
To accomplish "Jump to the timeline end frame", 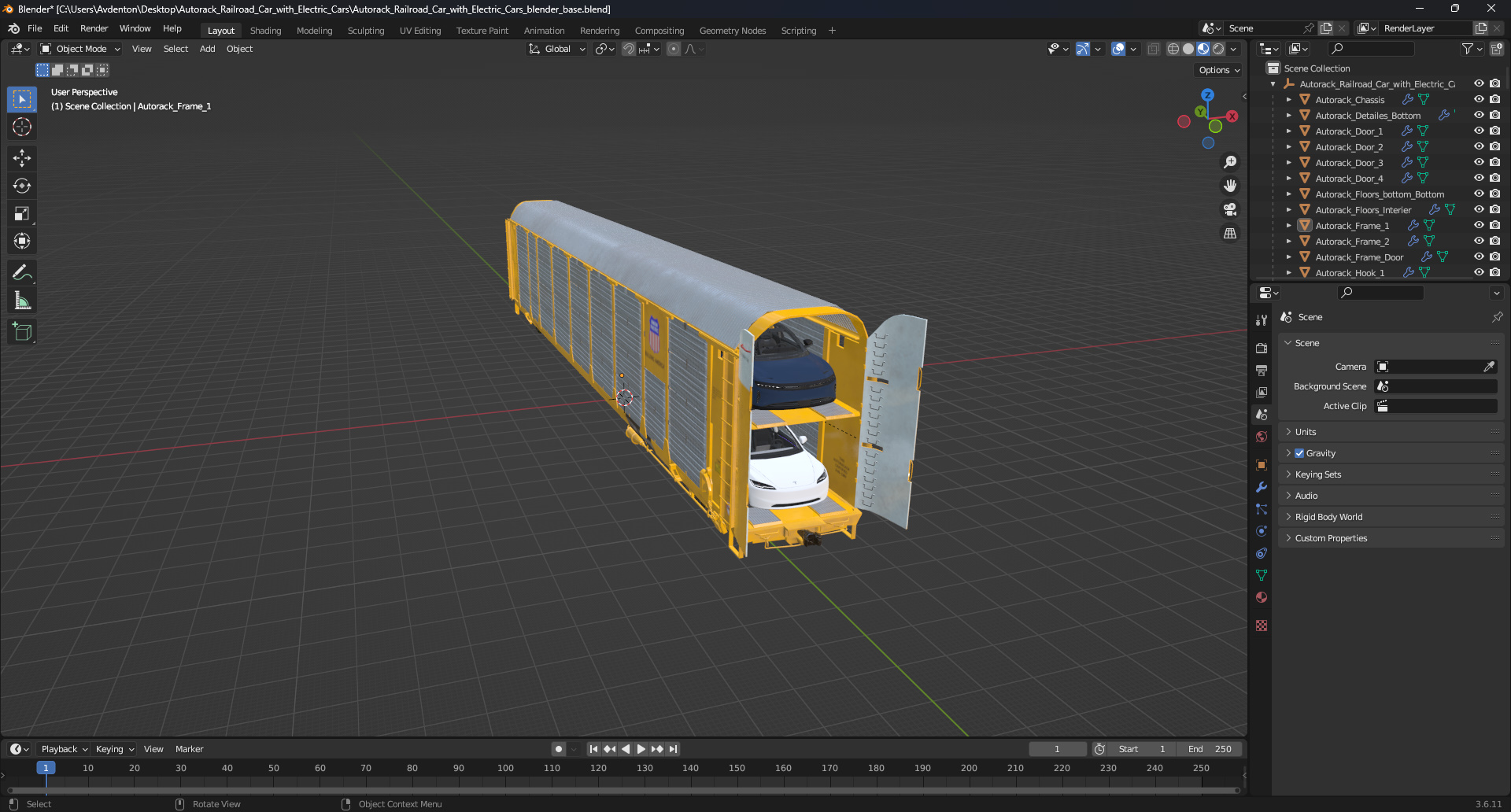I will (x=674, y=749).
